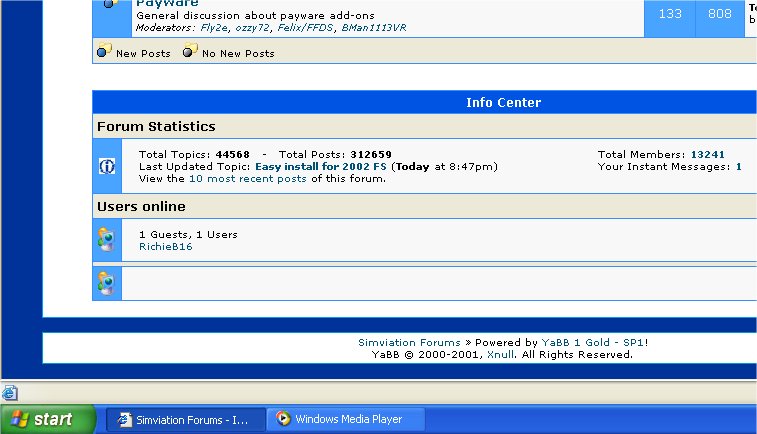Click the Info Center header bar
Image resolution: width=757 pixels, height=434 pixels.
(x=424, y=102)
